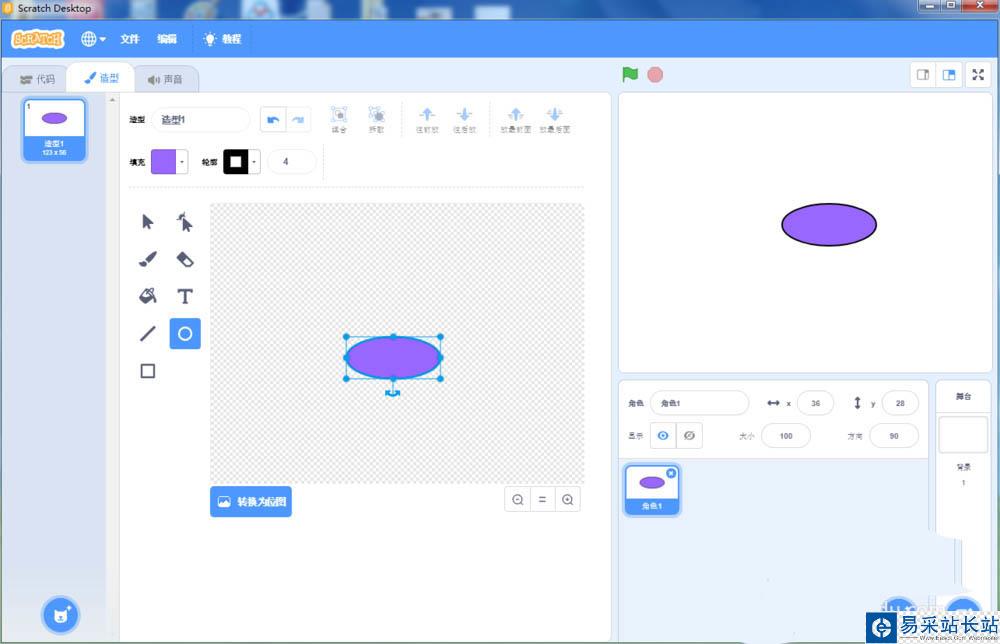Click the outline width field showing 4

291,162
